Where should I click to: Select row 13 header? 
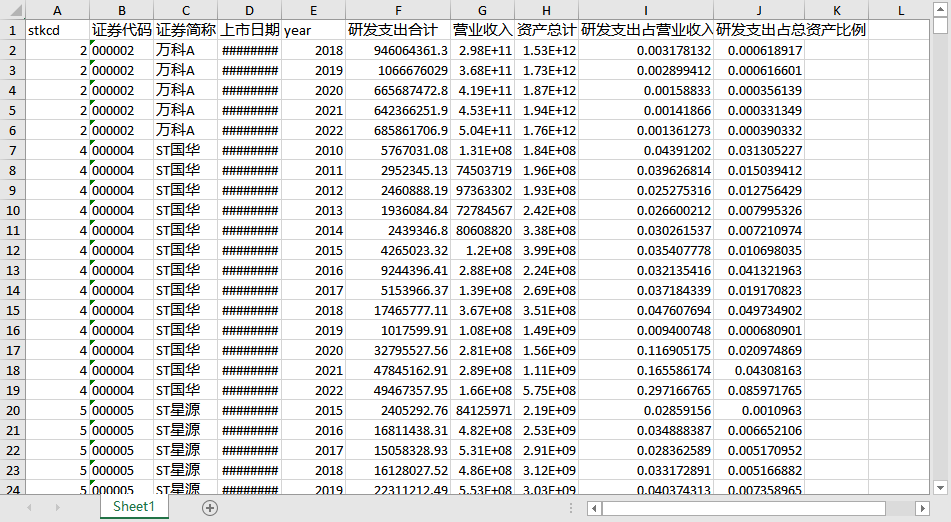(13, 270)
